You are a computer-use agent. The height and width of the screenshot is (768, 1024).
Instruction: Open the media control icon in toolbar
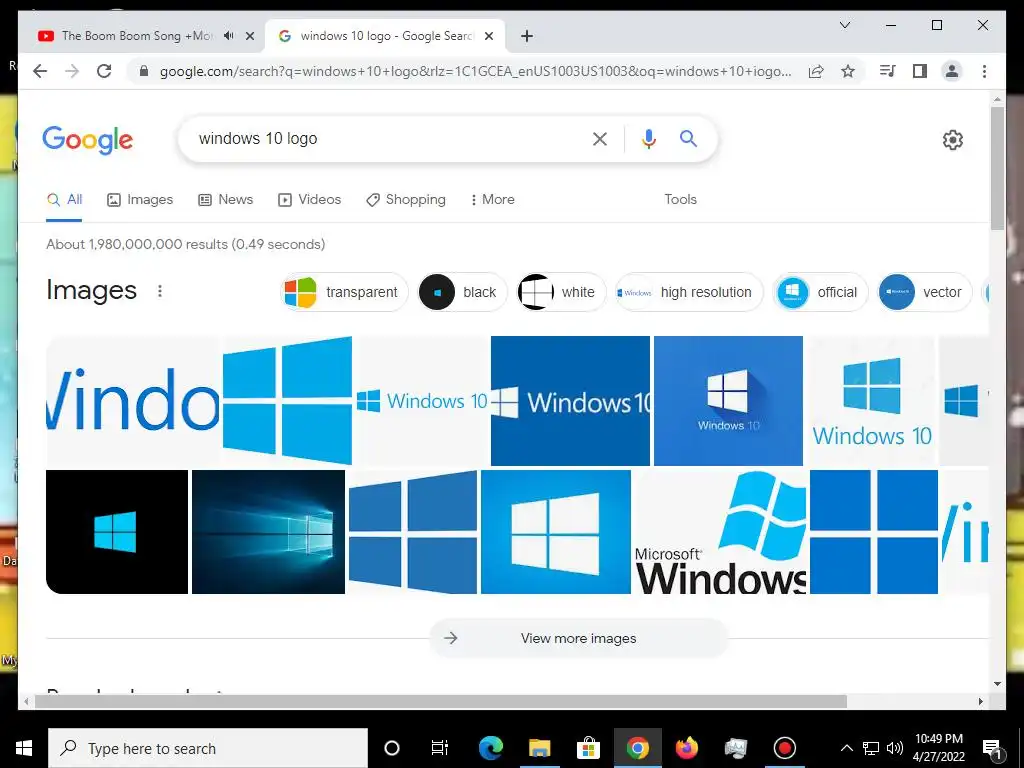(x=888, y=71)
